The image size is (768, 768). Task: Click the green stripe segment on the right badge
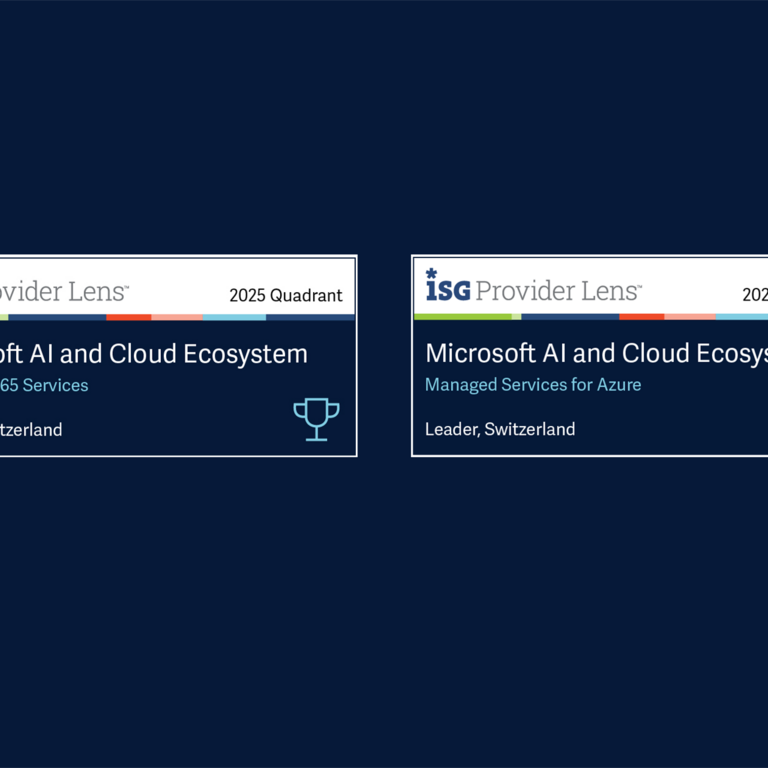point(463,317)
